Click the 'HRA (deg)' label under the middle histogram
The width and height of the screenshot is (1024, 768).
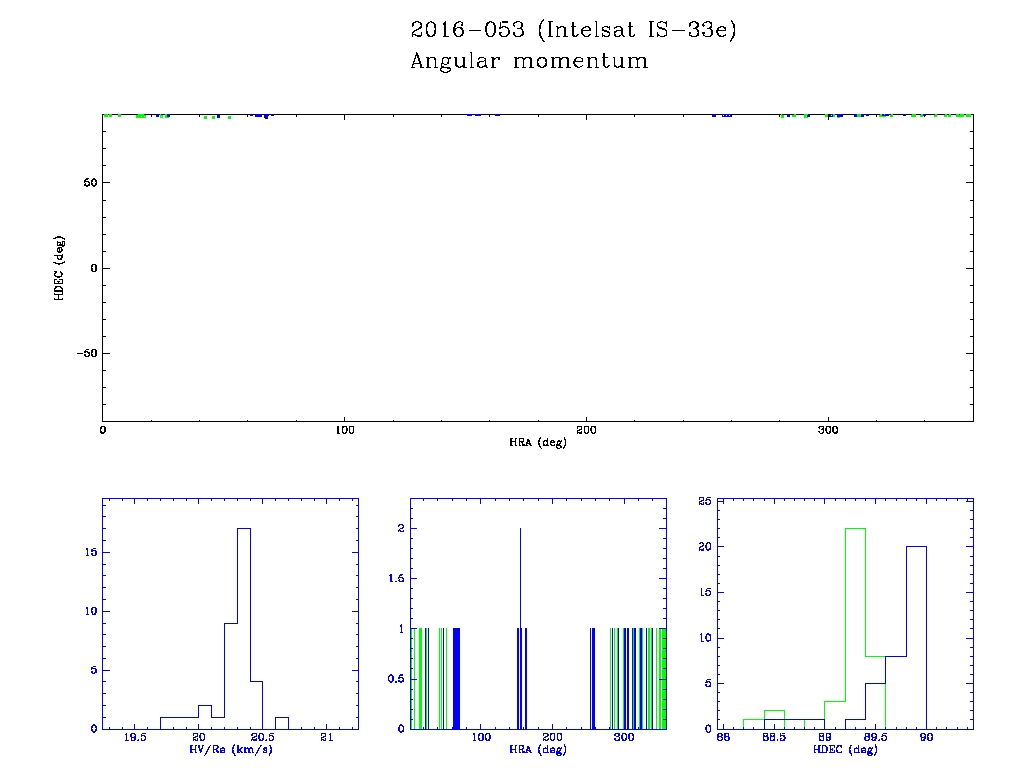pos(538,749)
